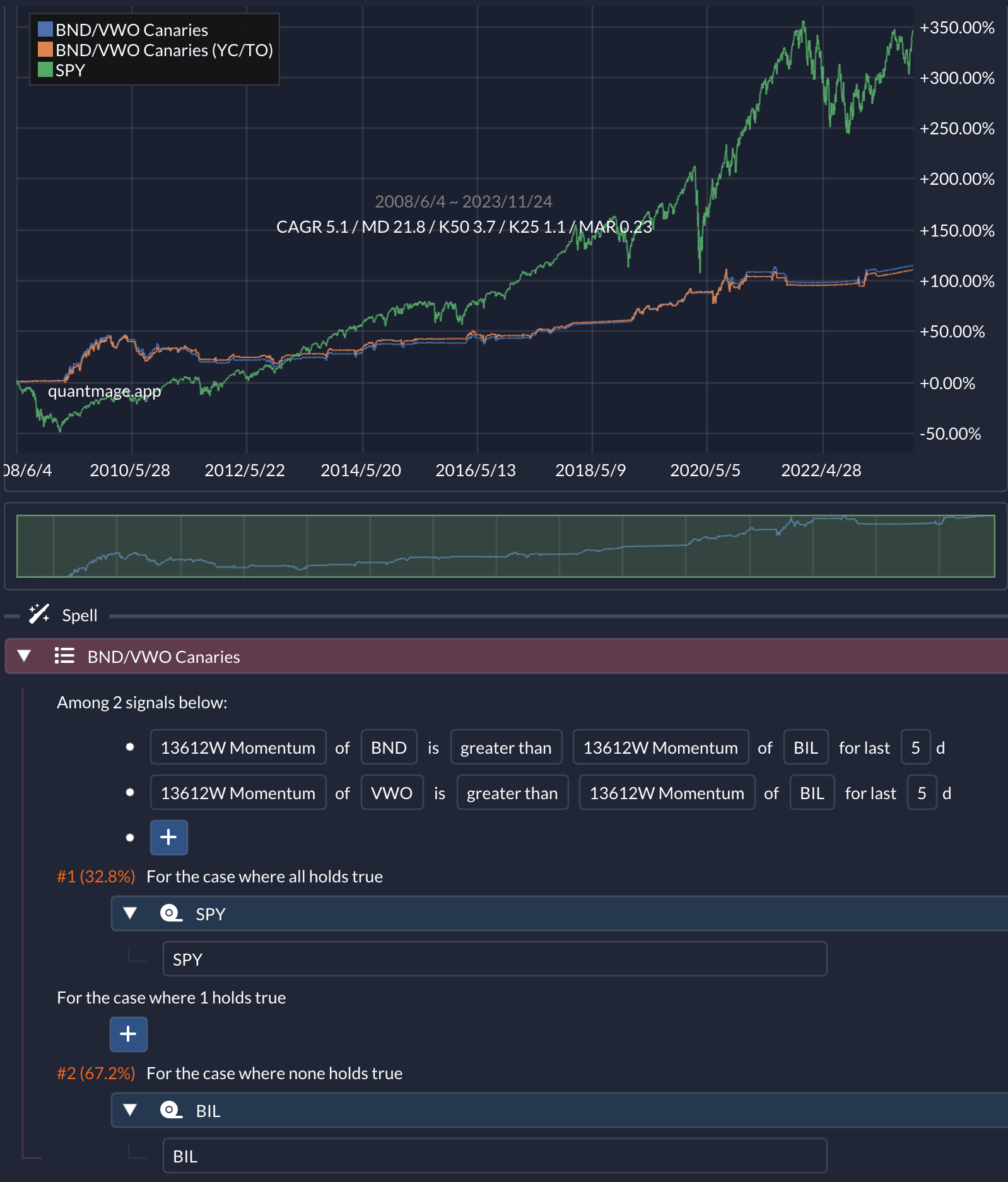Click the list icon beside BND/VWO Canaries
This screenshot has height=1182, width=1008.
point(64,656)
